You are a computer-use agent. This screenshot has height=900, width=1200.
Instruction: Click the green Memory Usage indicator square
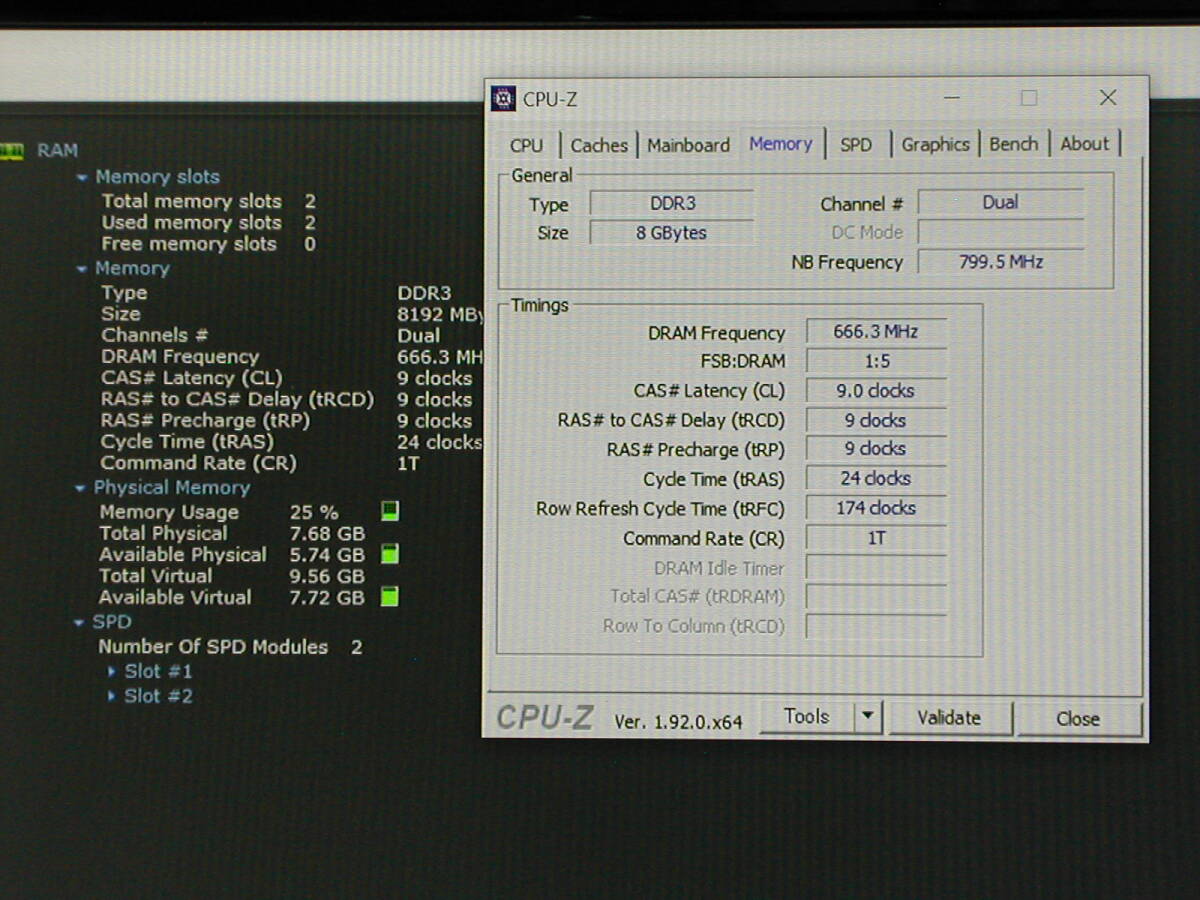(390, 511)
